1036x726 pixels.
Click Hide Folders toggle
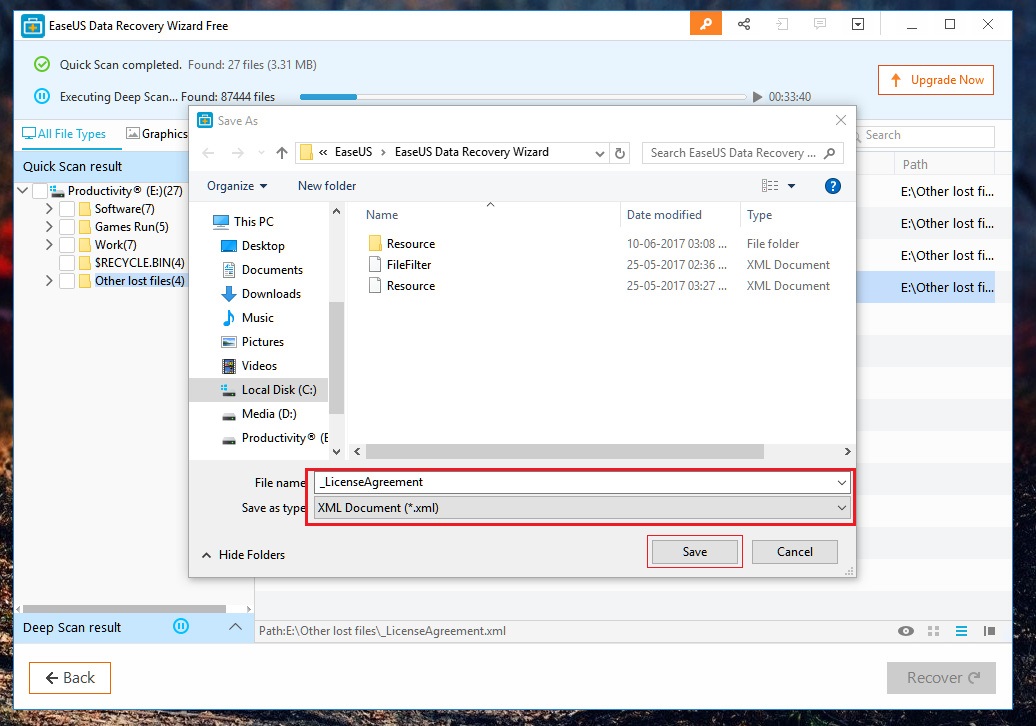(243, 555)
